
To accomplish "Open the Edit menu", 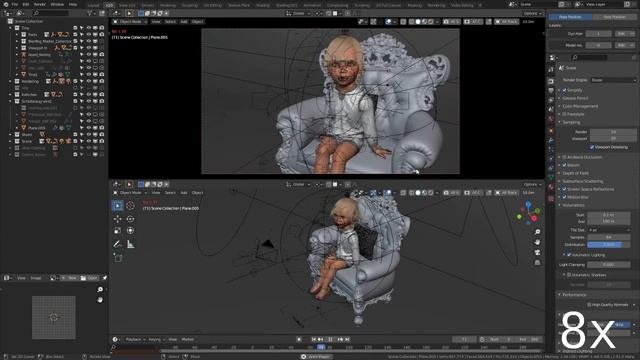I will point(26,4).
